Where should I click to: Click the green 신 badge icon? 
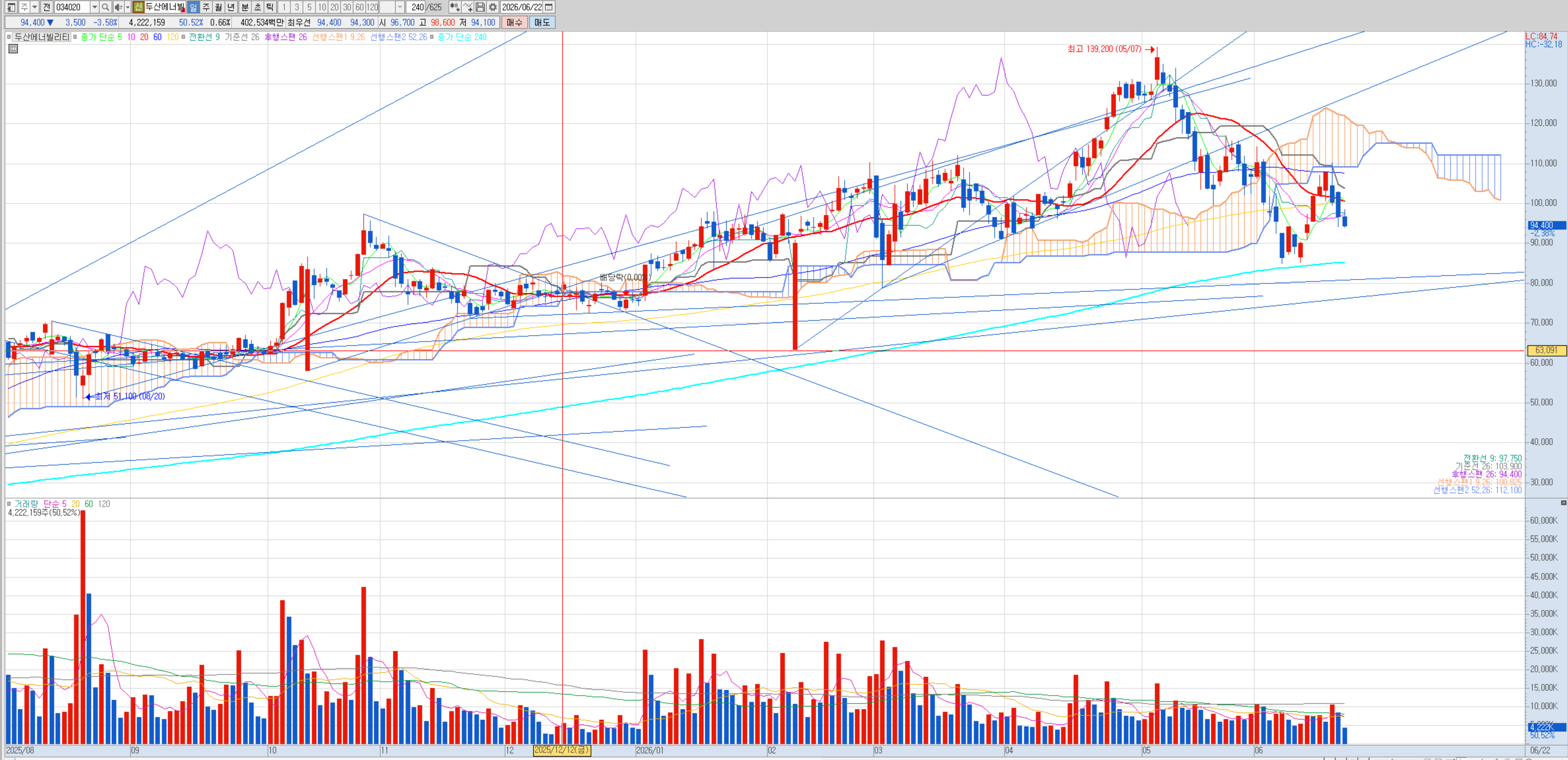point(138,7)
